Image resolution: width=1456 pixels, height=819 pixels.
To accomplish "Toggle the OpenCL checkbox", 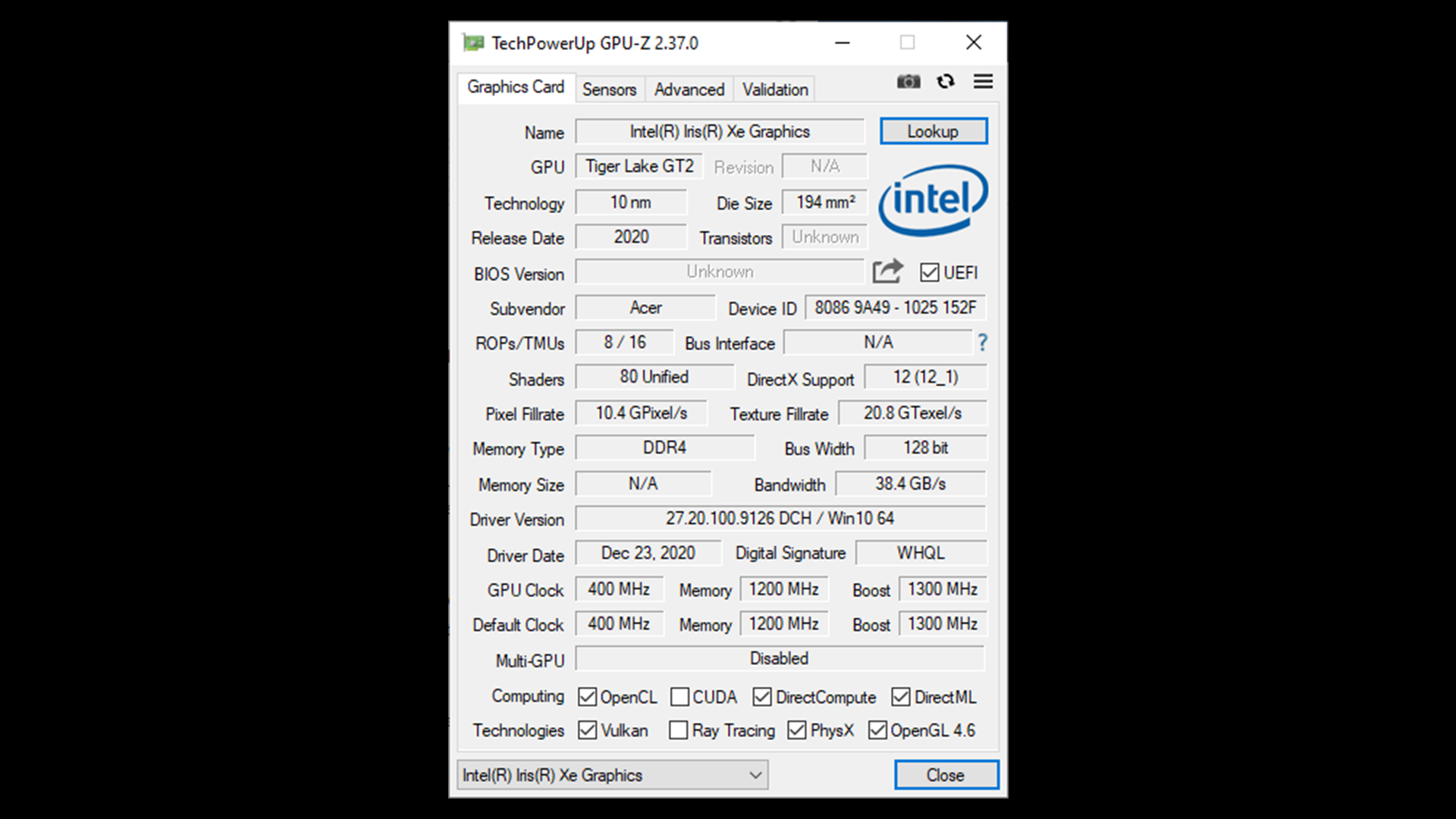I will tap(587, 697).
